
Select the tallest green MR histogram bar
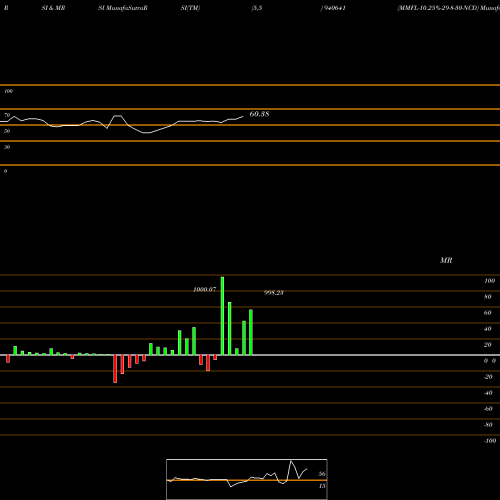(222, 316)
